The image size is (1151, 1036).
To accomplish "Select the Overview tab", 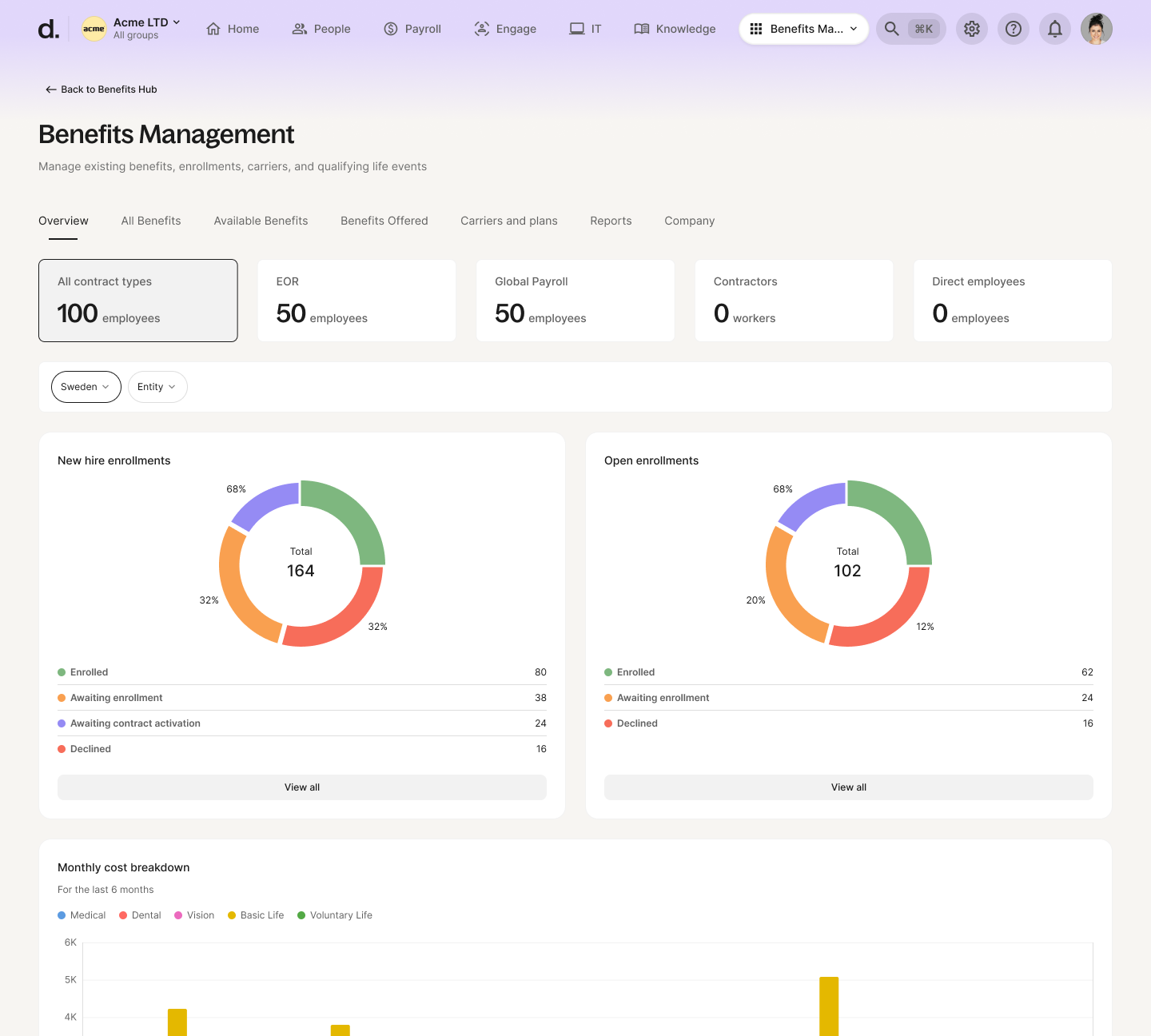I will (64, 221).
